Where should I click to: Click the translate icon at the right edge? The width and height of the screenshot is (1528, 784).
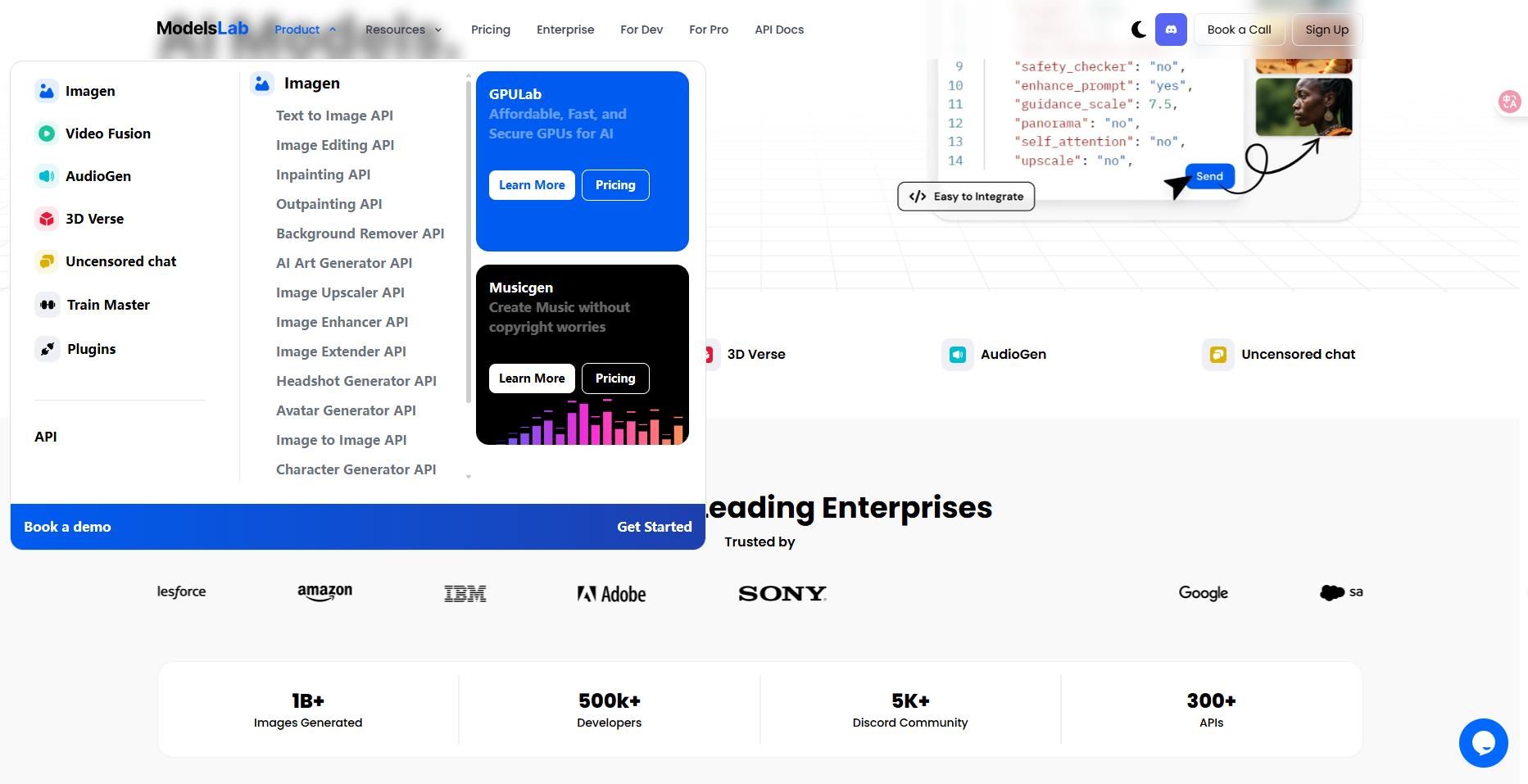click(x=1509, y=102)
